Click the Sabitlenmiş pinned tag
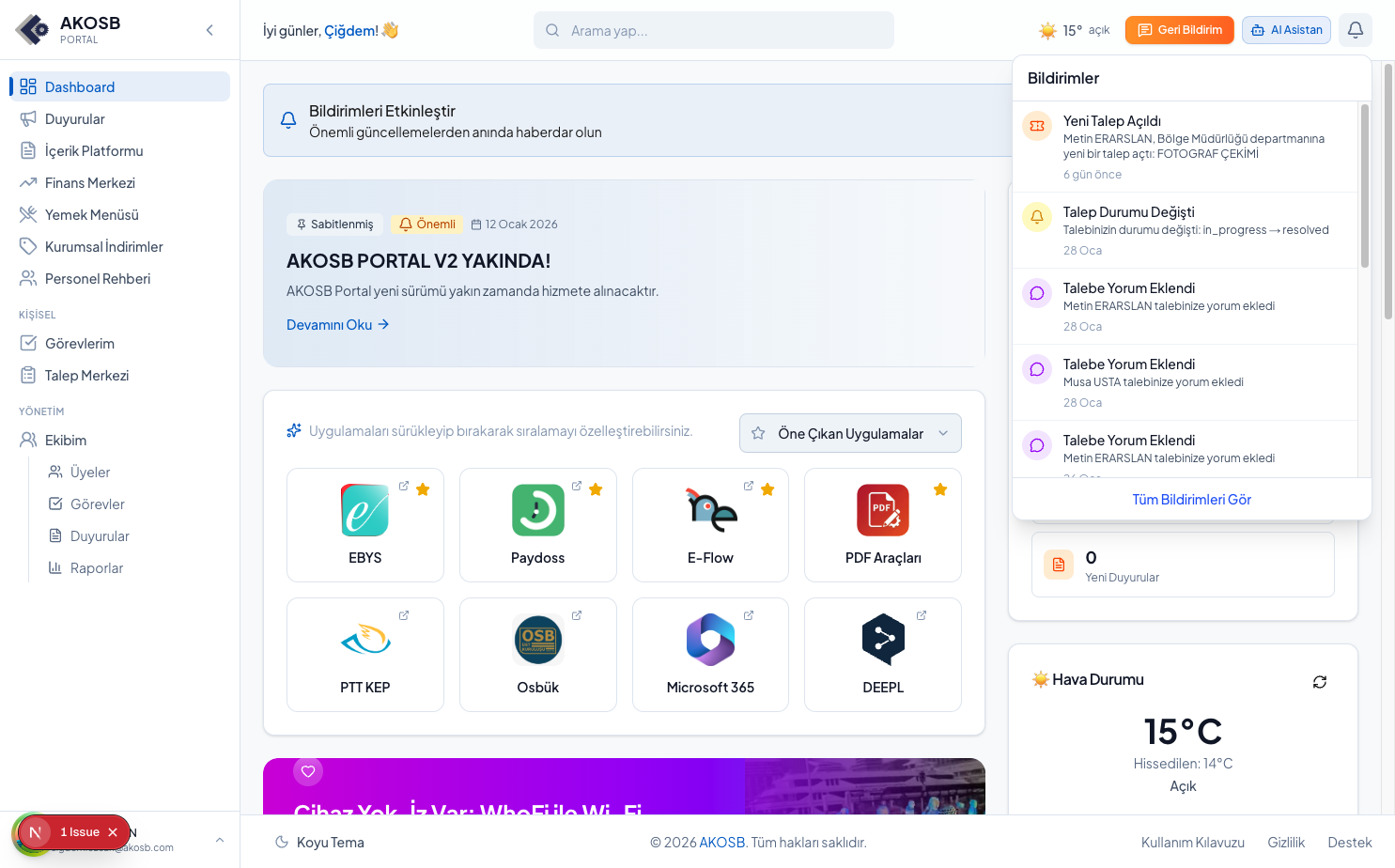This screenshot has height=868, width=1395. pyautogui.click(x=334, y=224)
